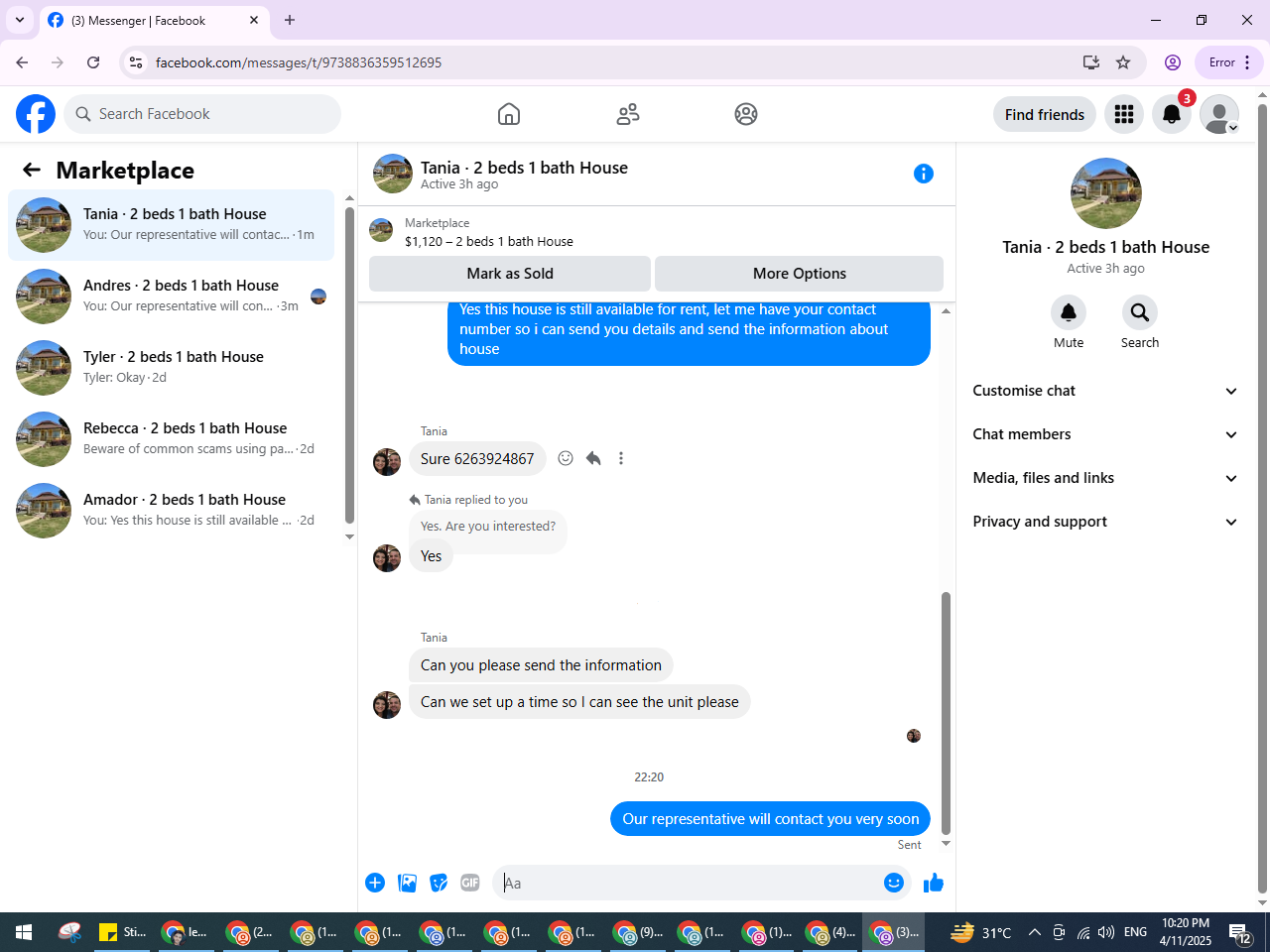
Task: Go back using the Marketplace arrow
Action: coord(32,170)
